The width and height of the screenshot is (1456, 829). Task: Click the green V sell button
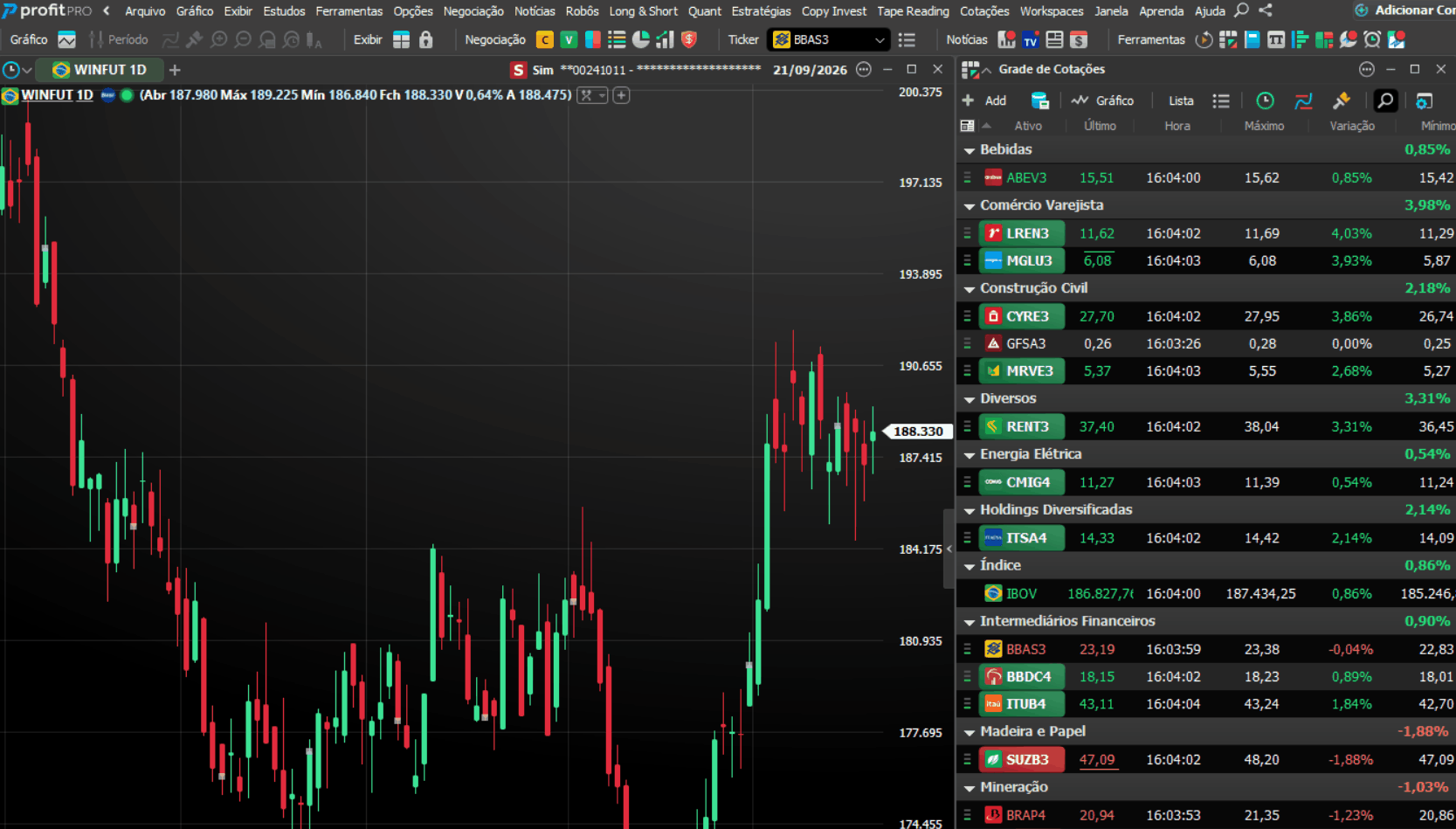click(x=569, y=39)
